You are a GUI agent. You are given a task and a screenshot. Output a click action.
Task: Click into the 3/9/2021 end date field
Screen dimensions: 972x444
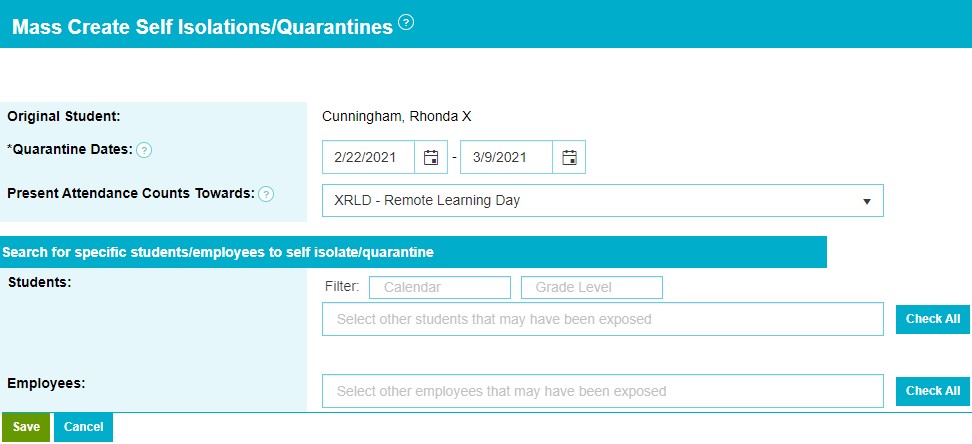(506, 157)
